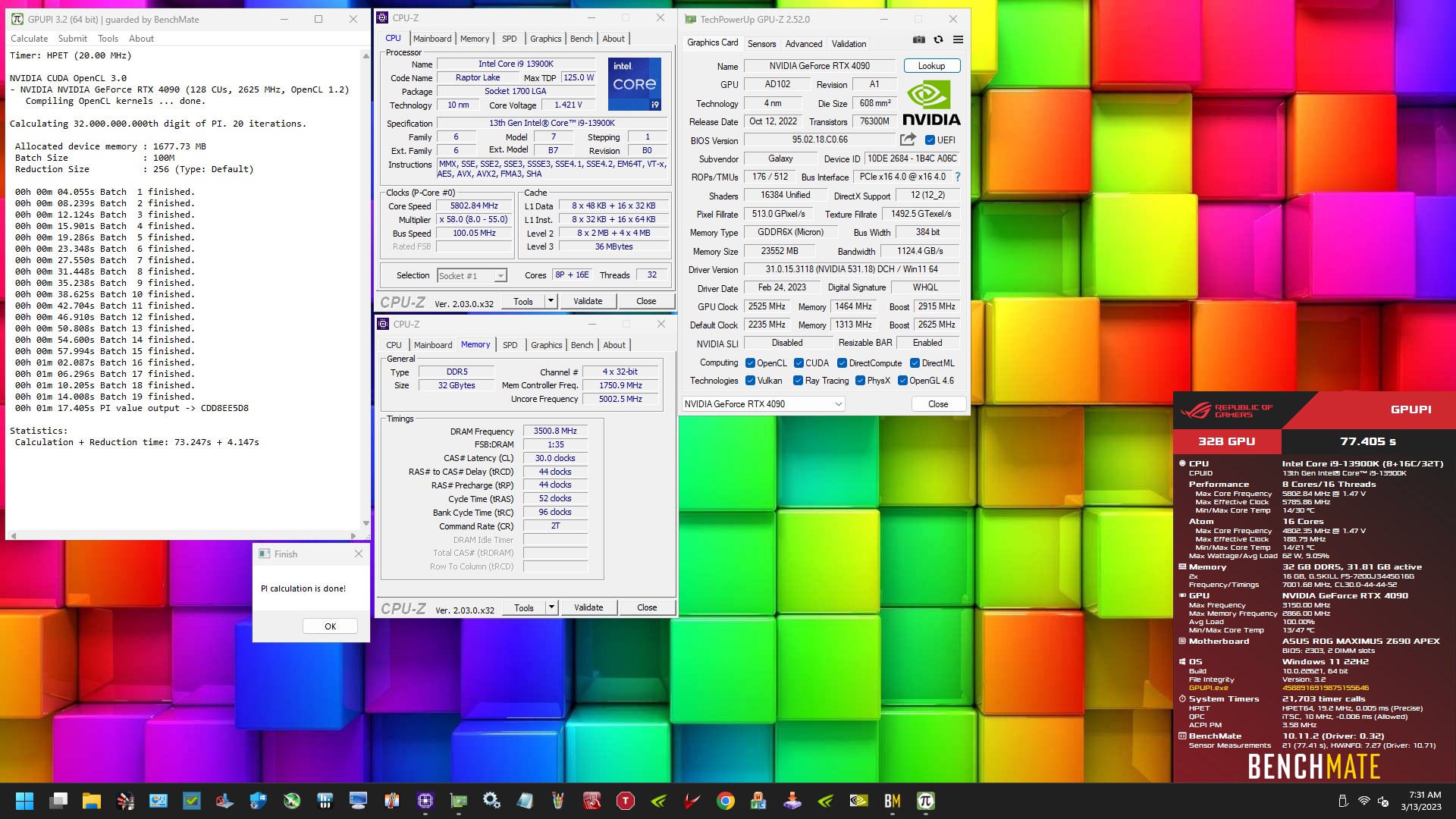
Task: Refresh GPU-Z data with the refresh icon
Action: 938,39
